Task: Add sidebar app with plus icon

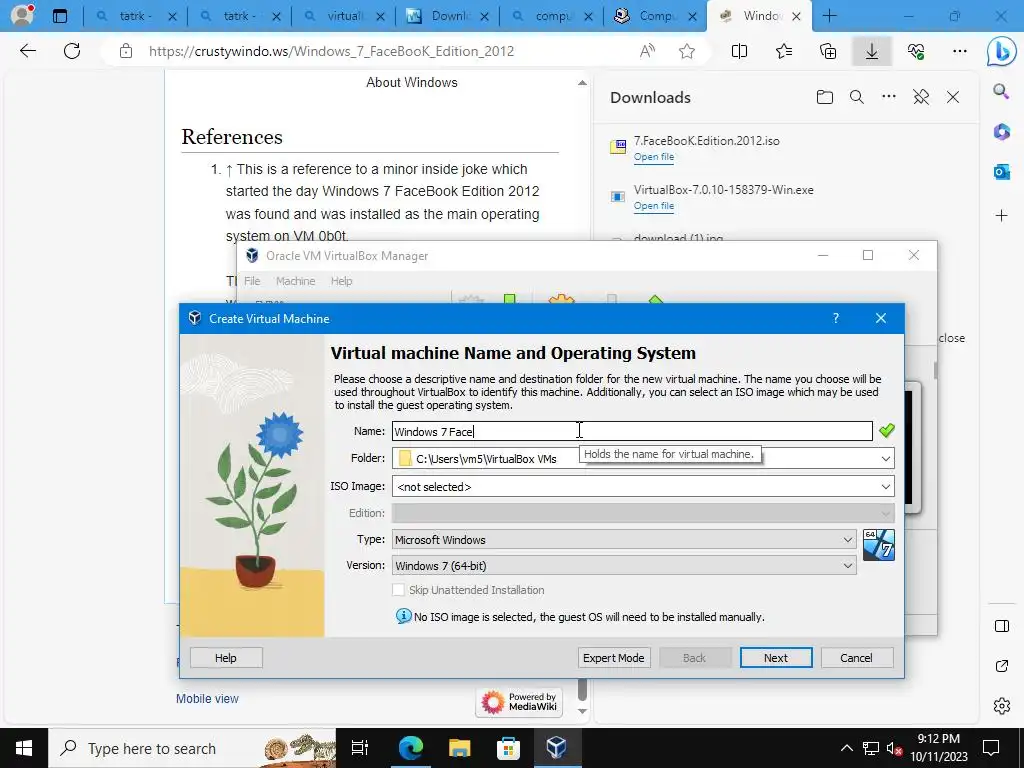Action: (1001, 216)
